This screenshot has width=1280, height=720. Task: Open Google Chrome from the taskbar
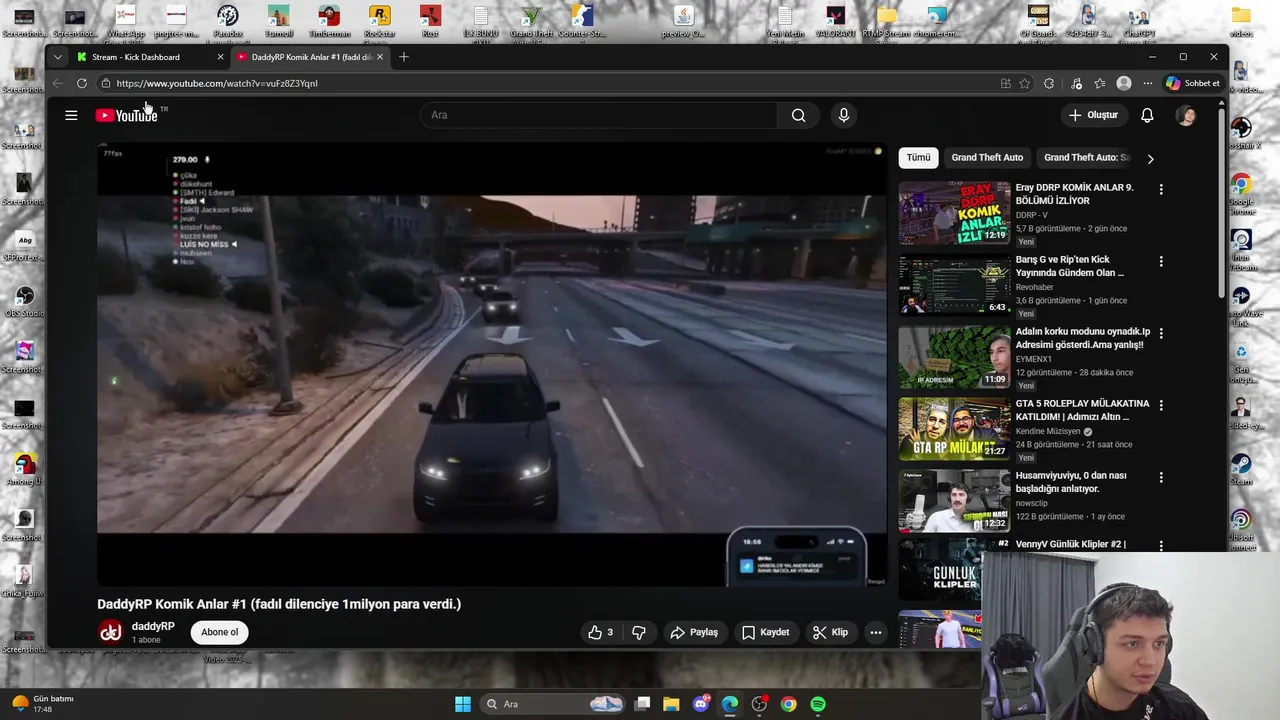789,704
